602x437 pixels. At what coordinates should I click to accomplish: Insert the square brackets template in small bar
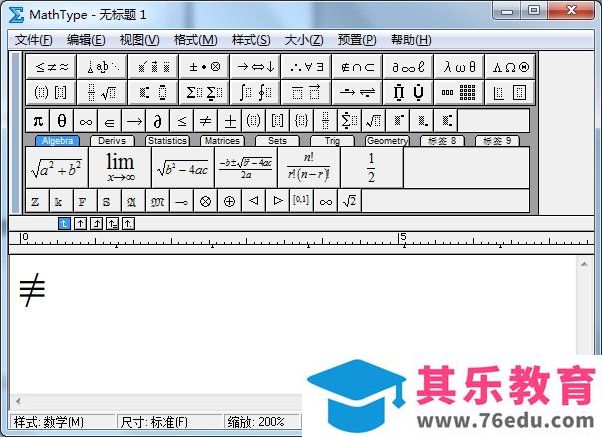(277, 121)
